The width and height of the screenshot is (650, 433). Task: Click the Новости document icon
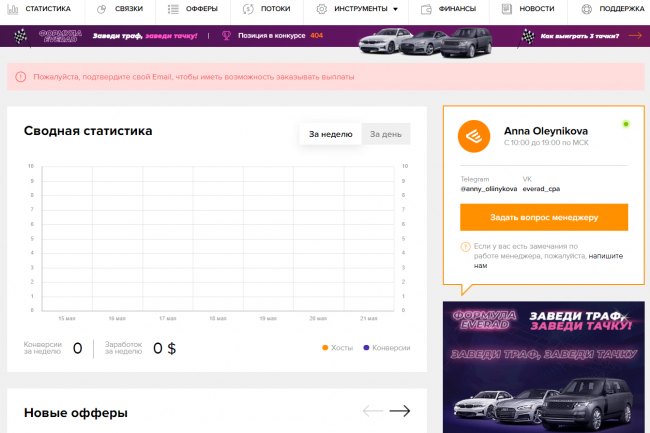pos(507,9)
